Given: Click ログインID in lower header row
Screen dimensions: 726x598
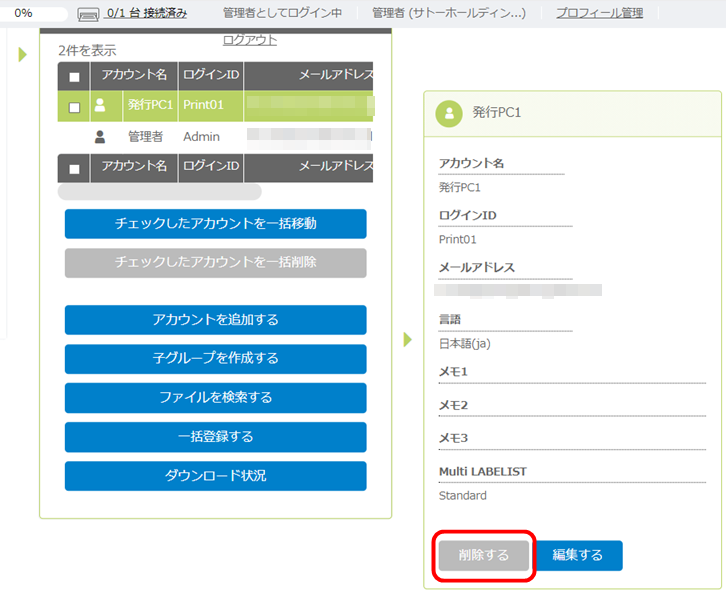Looking at the screenshot, I should (x=211, y=166).
